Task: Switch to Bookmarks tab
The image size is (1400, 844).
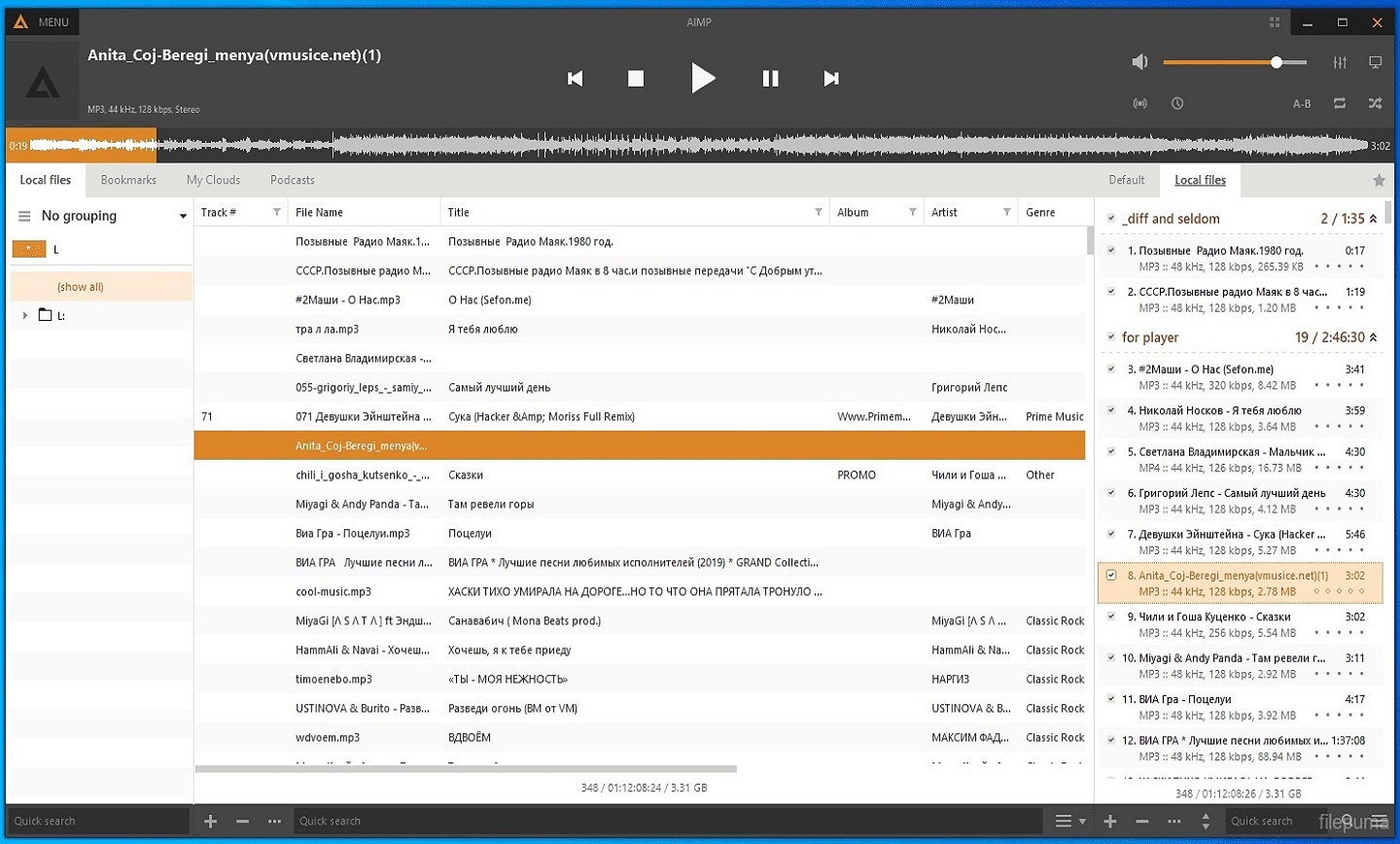Action: (x=128, y=180)
